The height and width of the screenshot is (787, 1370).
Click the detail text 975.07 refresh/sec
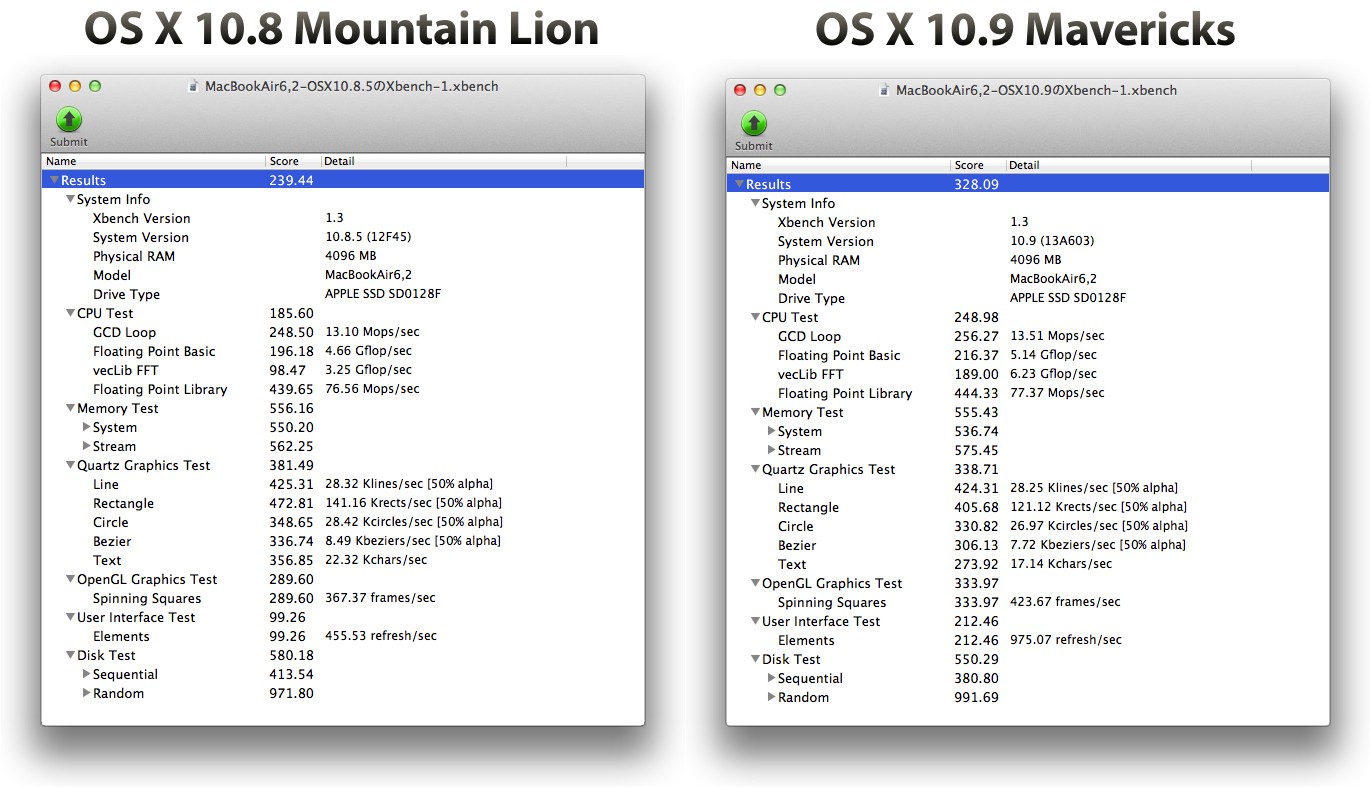point(1066,640)
